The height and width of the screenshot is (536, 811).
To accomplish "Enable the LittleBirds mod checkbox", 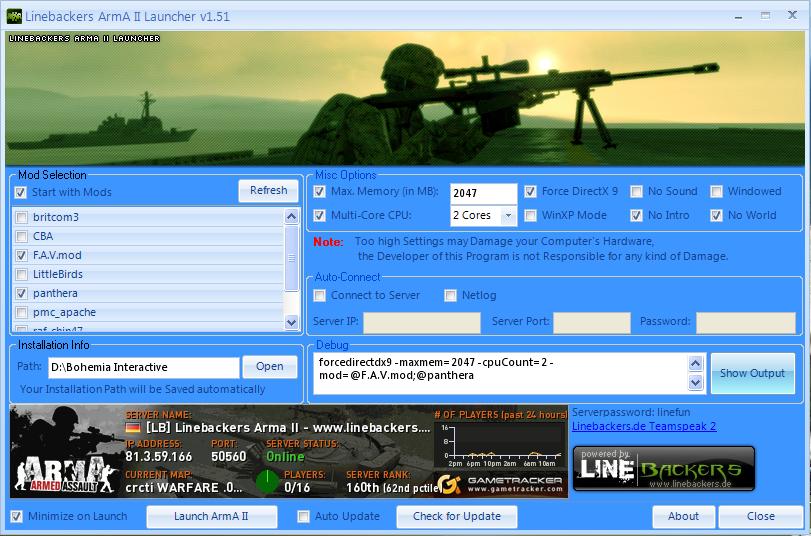I will coord(21,274).
